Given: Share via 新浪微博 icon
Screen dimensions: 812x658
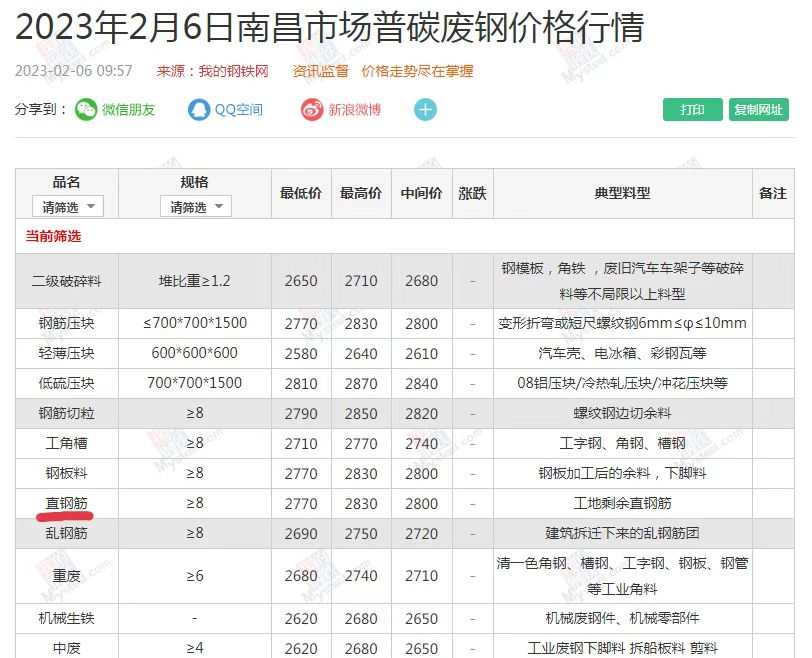Looking at the screenshot, I should pos(313,110).
